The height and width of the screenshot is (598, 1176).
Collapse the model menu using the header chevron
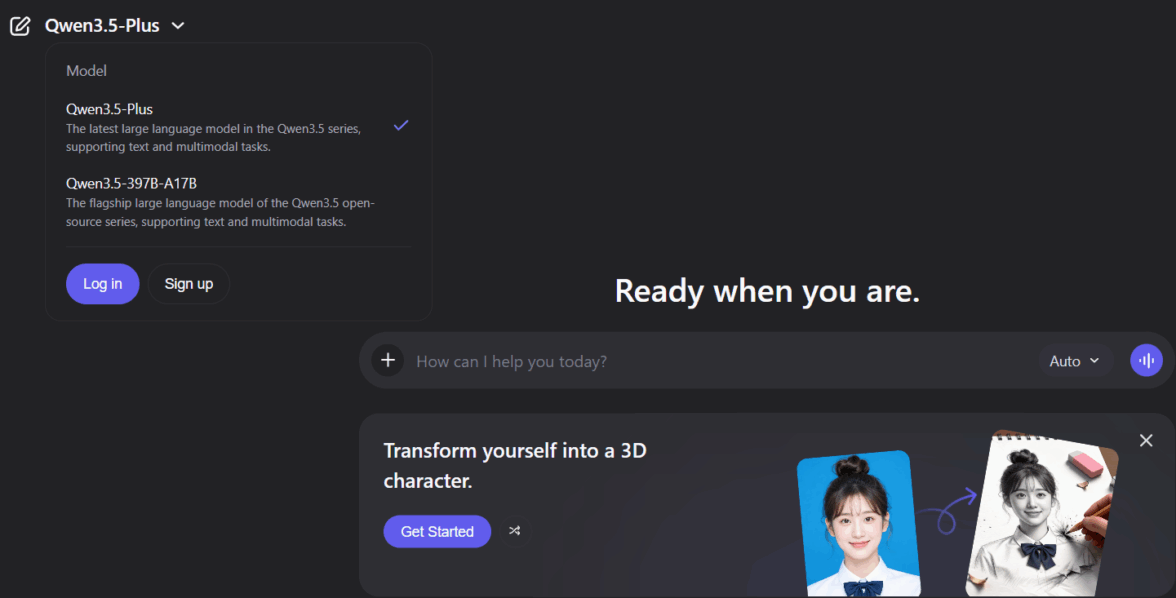178,26
